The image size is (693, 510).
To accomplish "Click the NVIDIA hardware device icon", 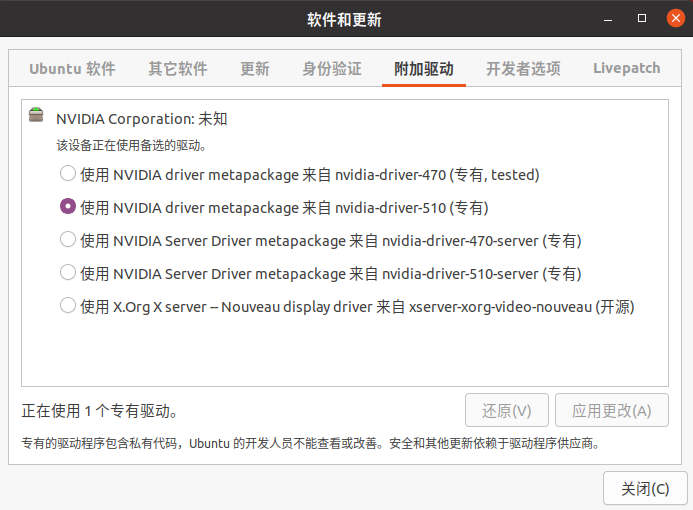I will [x=36, y=114].
